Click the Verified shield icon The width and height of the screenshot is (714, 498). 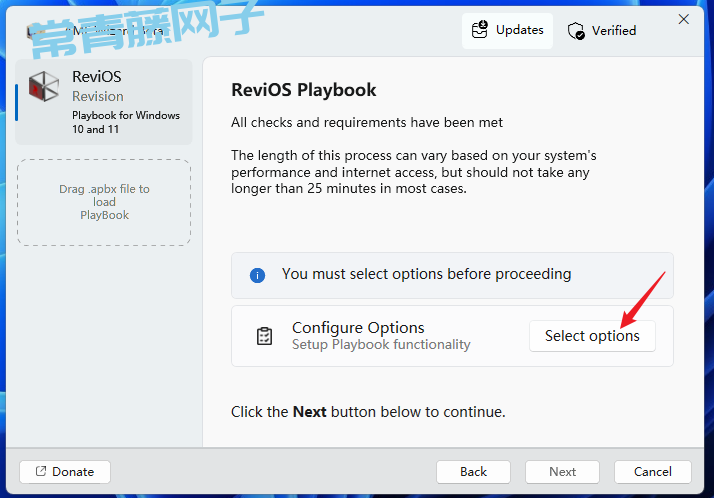pyautogui.click(x=576, y=31)
